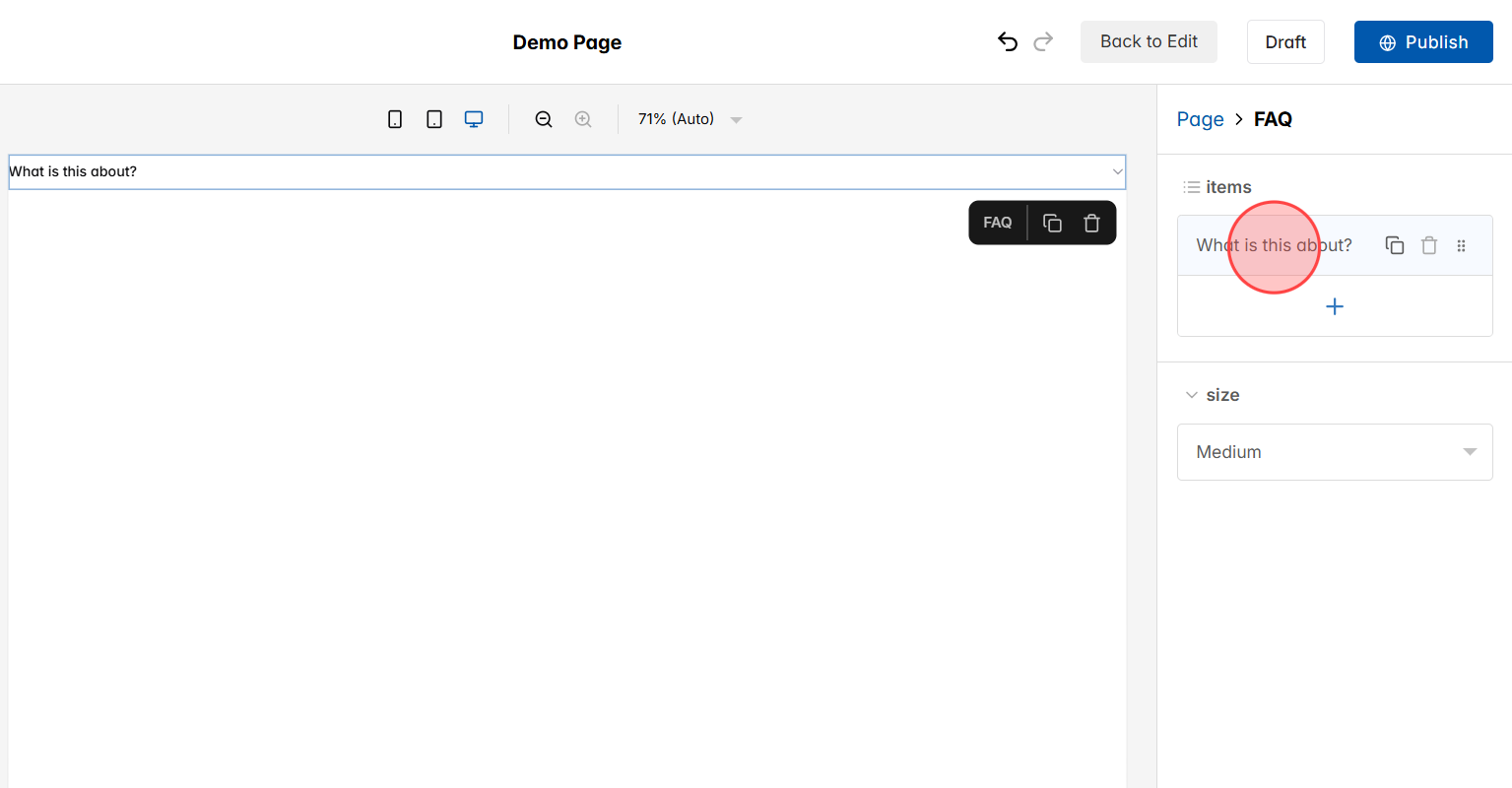Image resolution: width=1512 pixels, height=788 pixels.
Task: Select FAQ in the breadcrumb
Action: pyautogui.click(x=1273, y=118)
